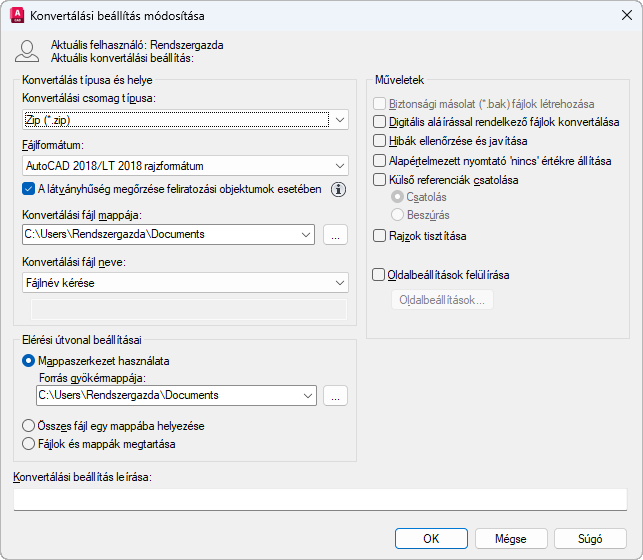Click the user profile icon
The image size is (643, 560).
pos(28,51)
